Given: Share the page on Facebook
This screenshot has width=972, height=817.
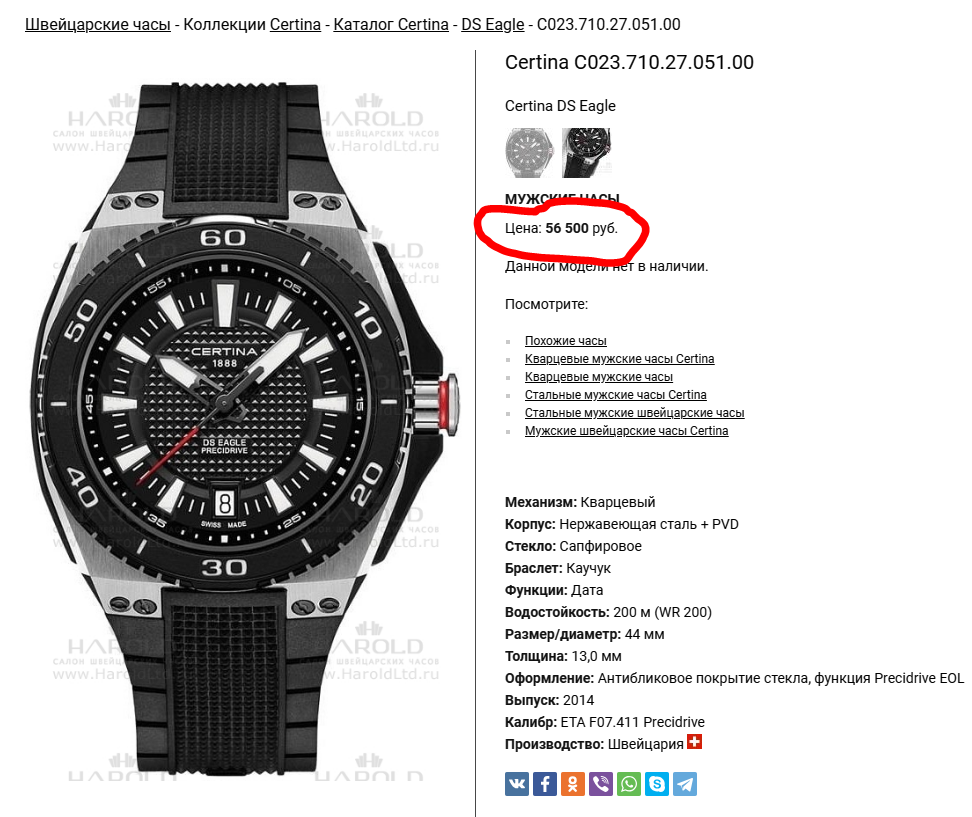Looking at the screenshot, I should click(x=545, y=784).
